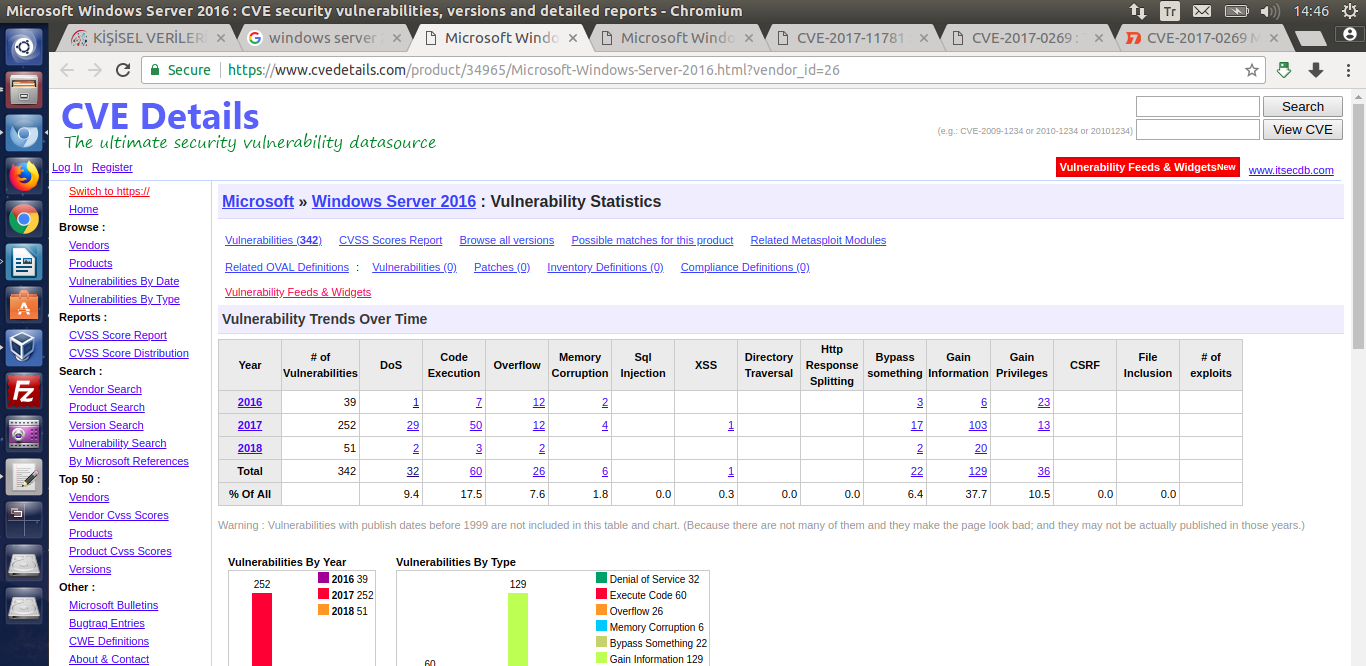Open the Workspace Switcher in the dock
This screenshot has width=1366, height=666.
[x=24, y=520]
